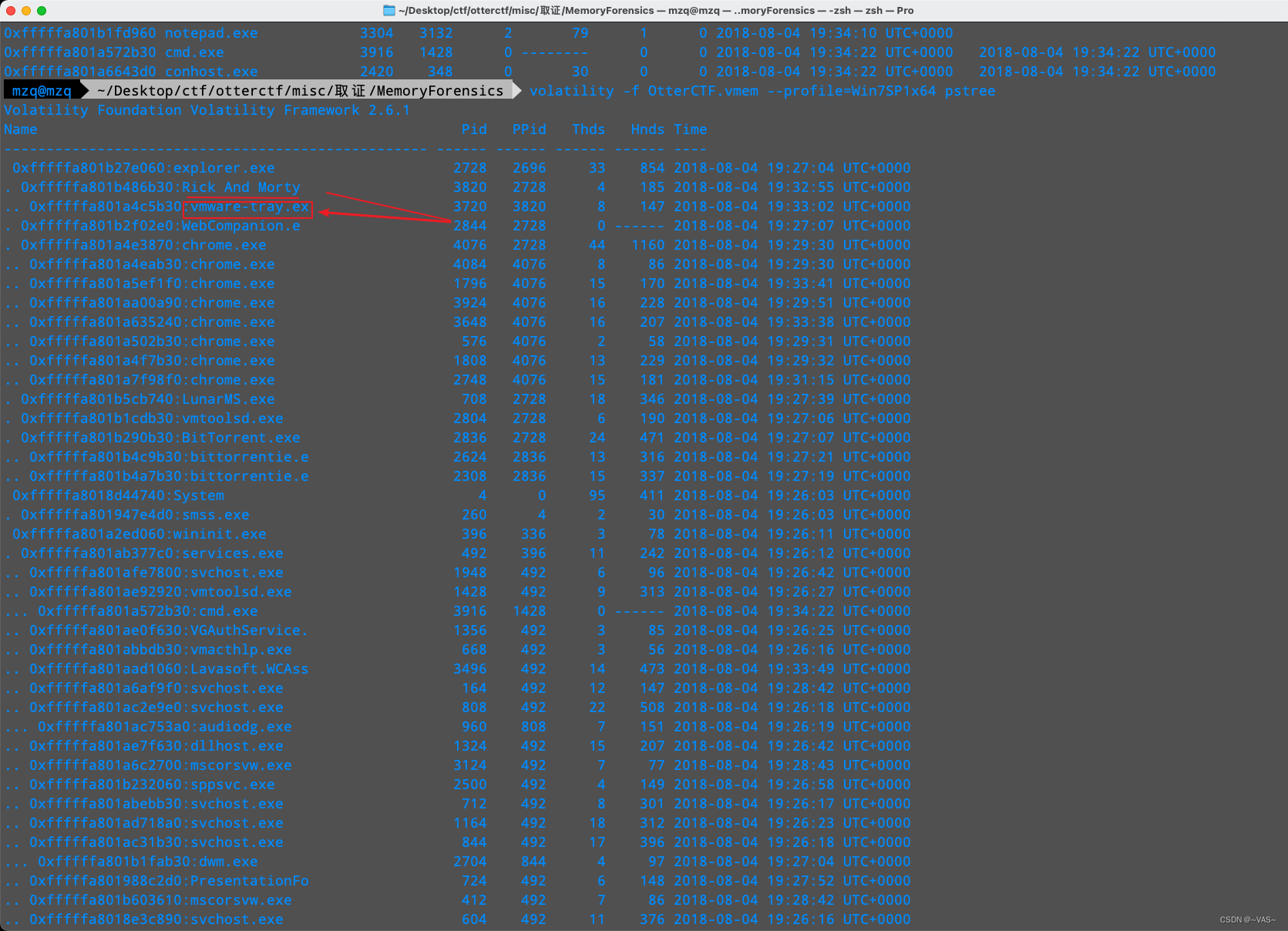Click the mzq@mzq prompt segment
The image size is (1288, 931).
[x=40, y=90]
